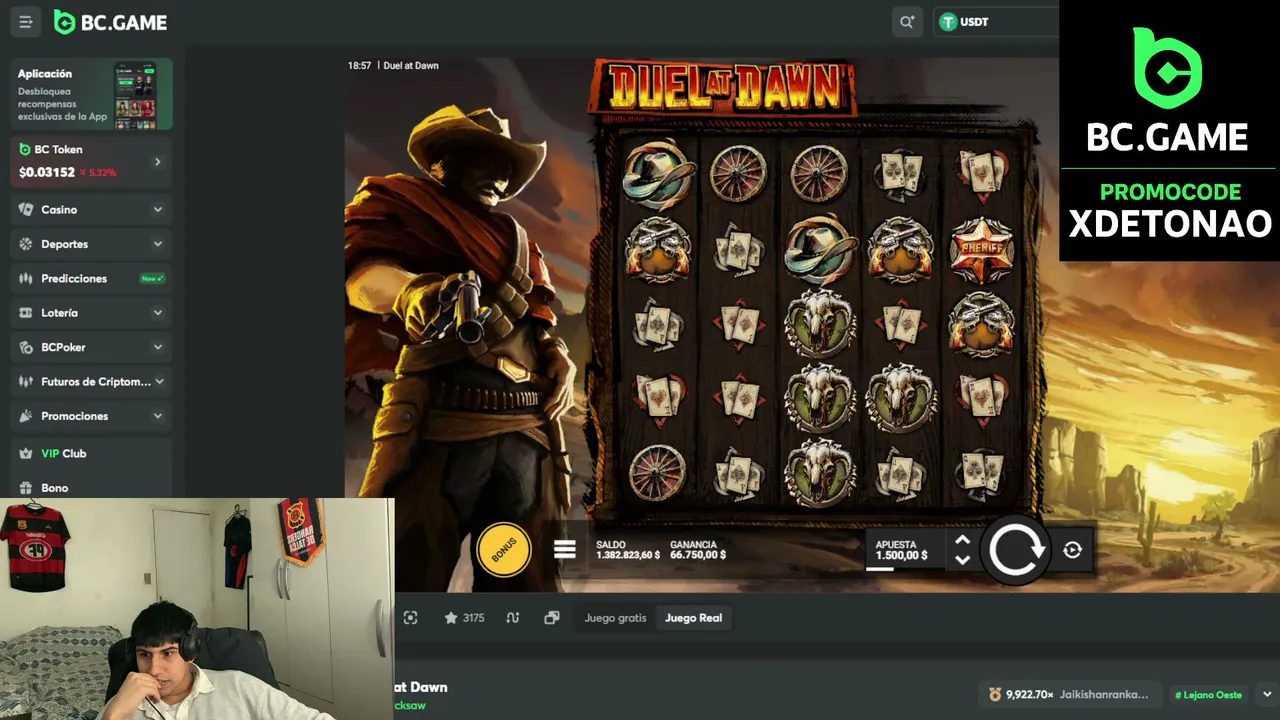Click the 3175 favorites count

click(x=474, y=618)
